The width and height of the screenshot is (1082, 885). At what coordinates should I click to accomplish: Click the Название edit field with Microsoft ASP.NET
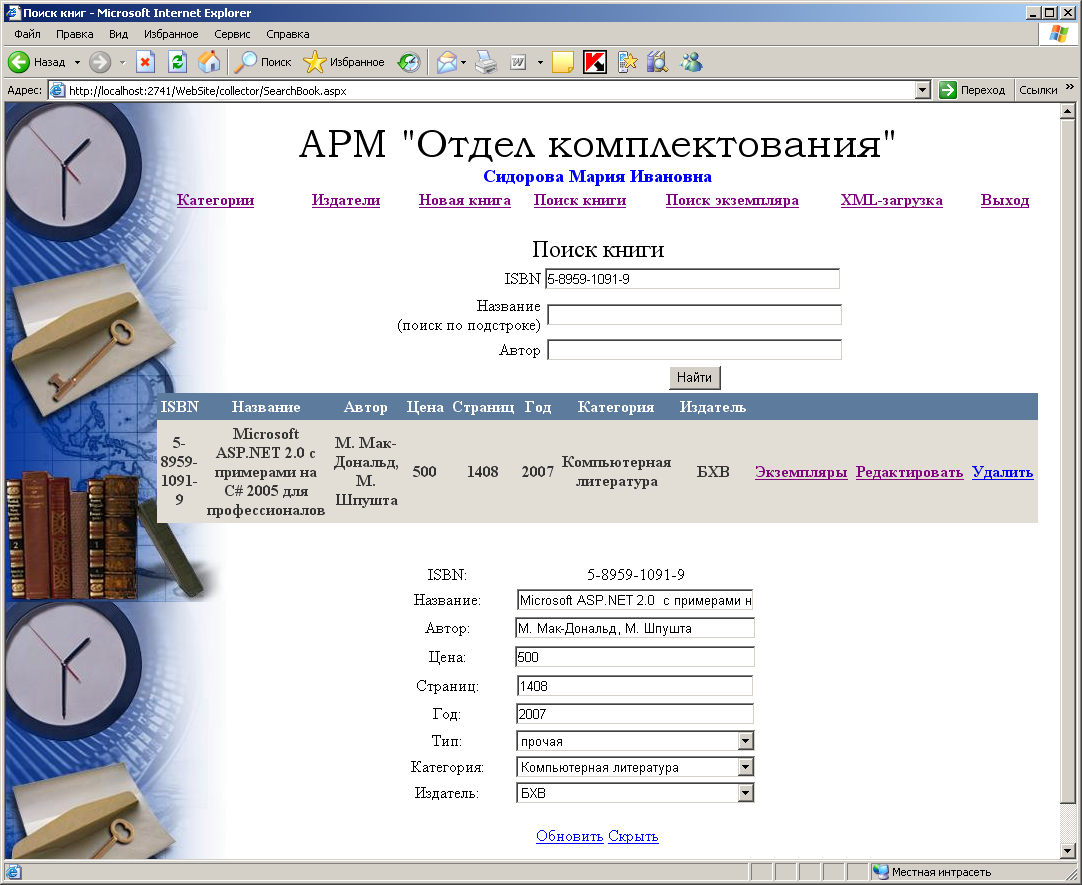click(x=635, y=600)
